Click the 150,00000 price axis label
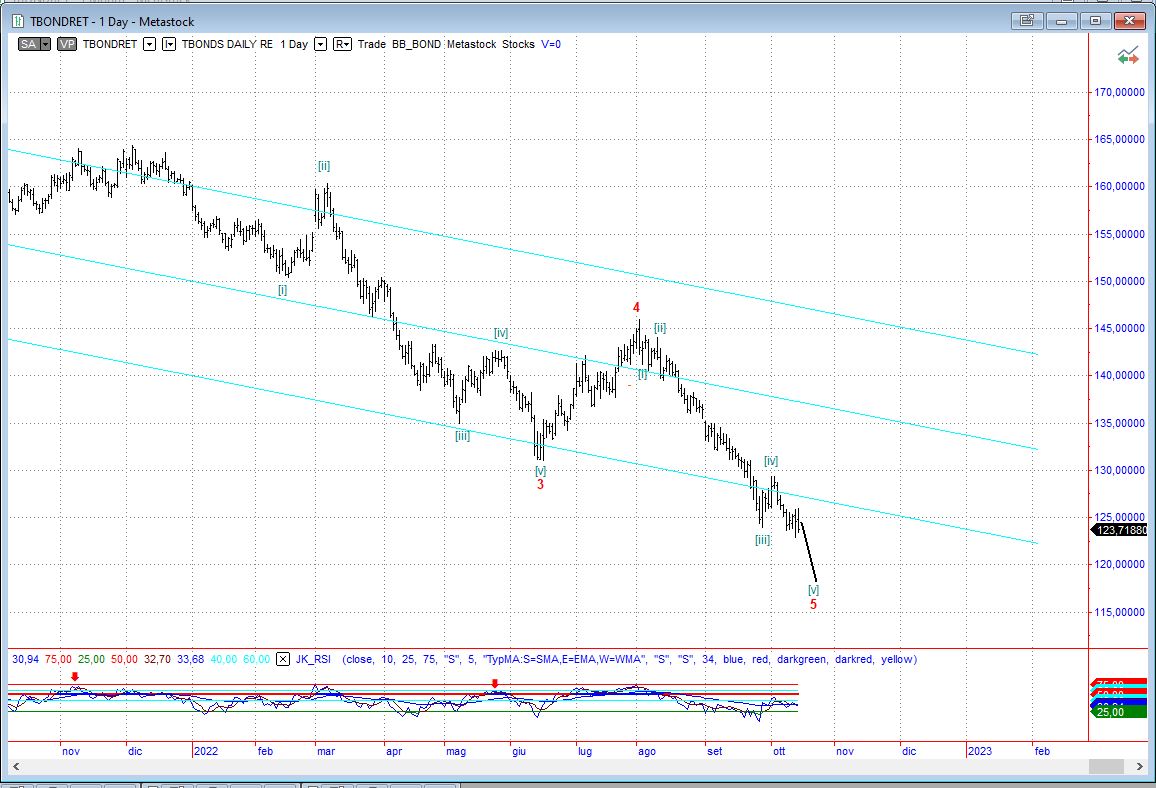This screenshot has width=1156, height=788. (x=1119, y=281)
